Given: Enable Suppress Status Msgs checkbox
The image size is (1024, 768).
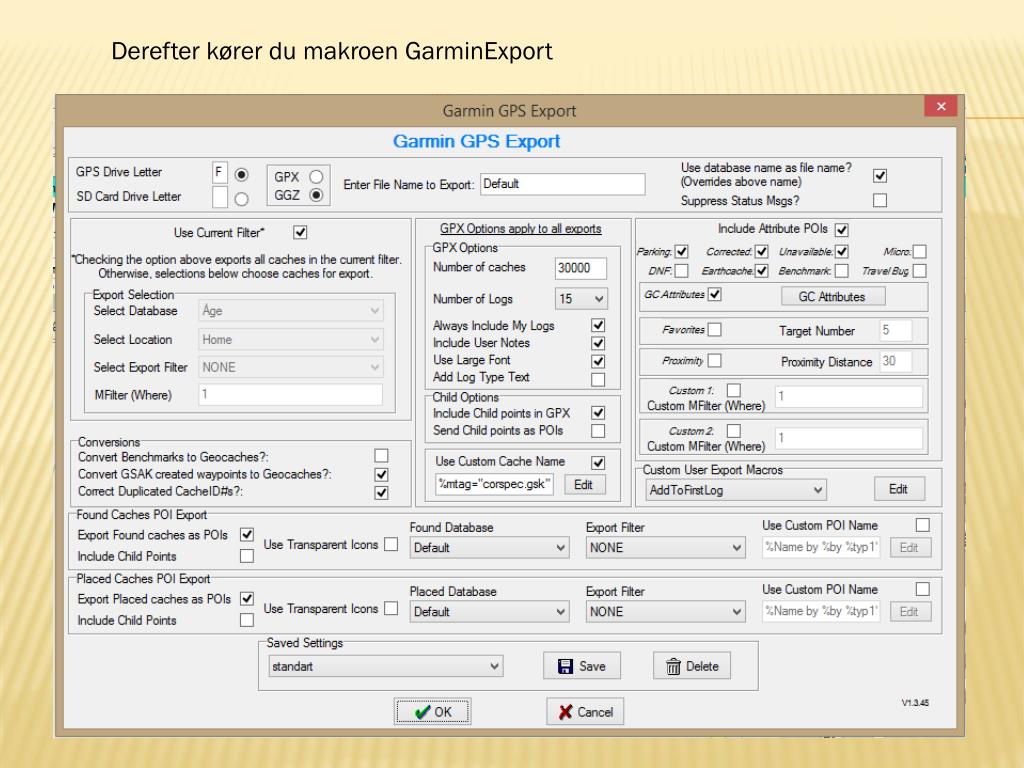Looking at the screenshot, I should [880, 200].
